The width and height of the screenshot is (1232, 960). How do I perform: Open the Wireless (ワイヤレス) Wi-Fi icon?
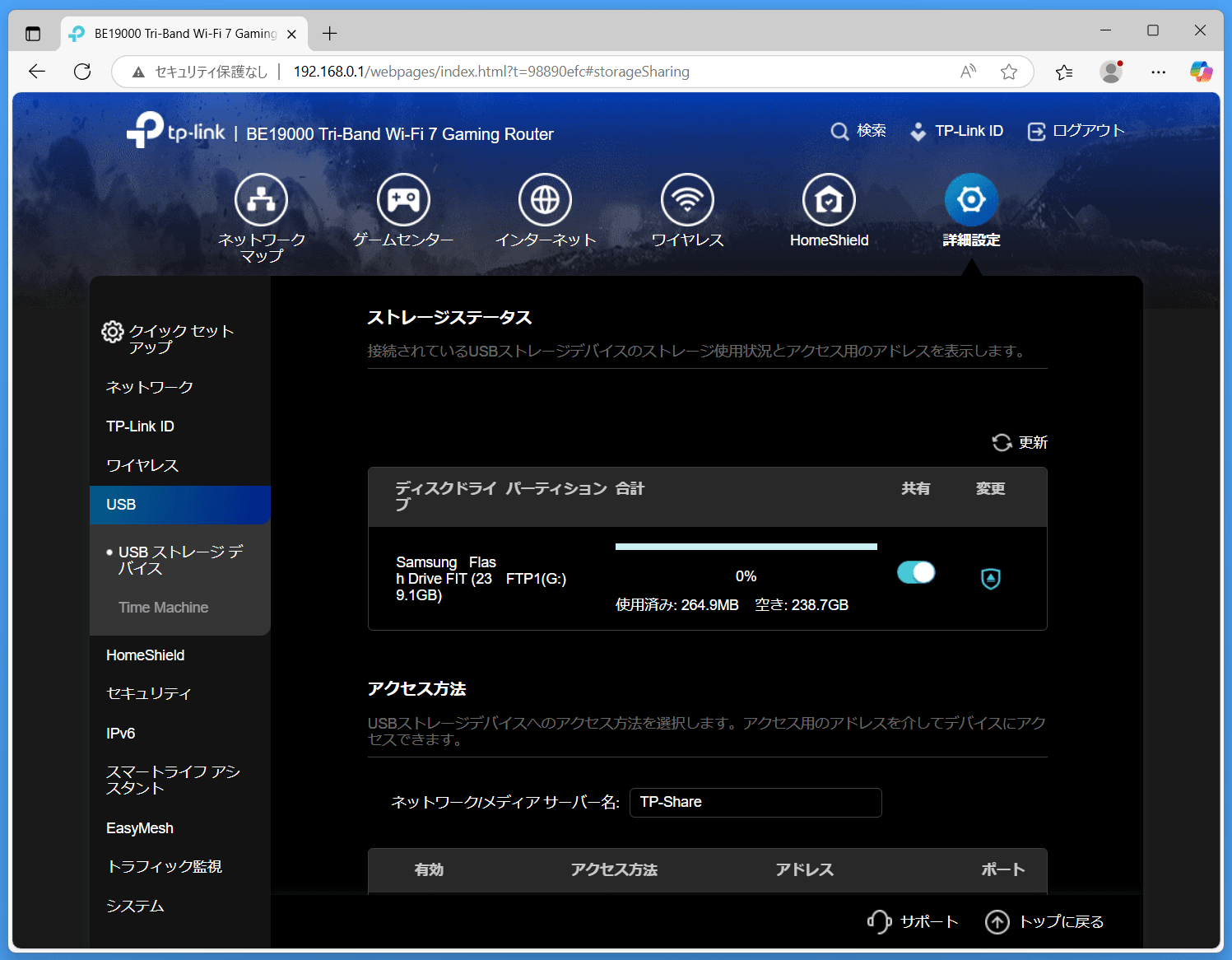coord(687,200)
